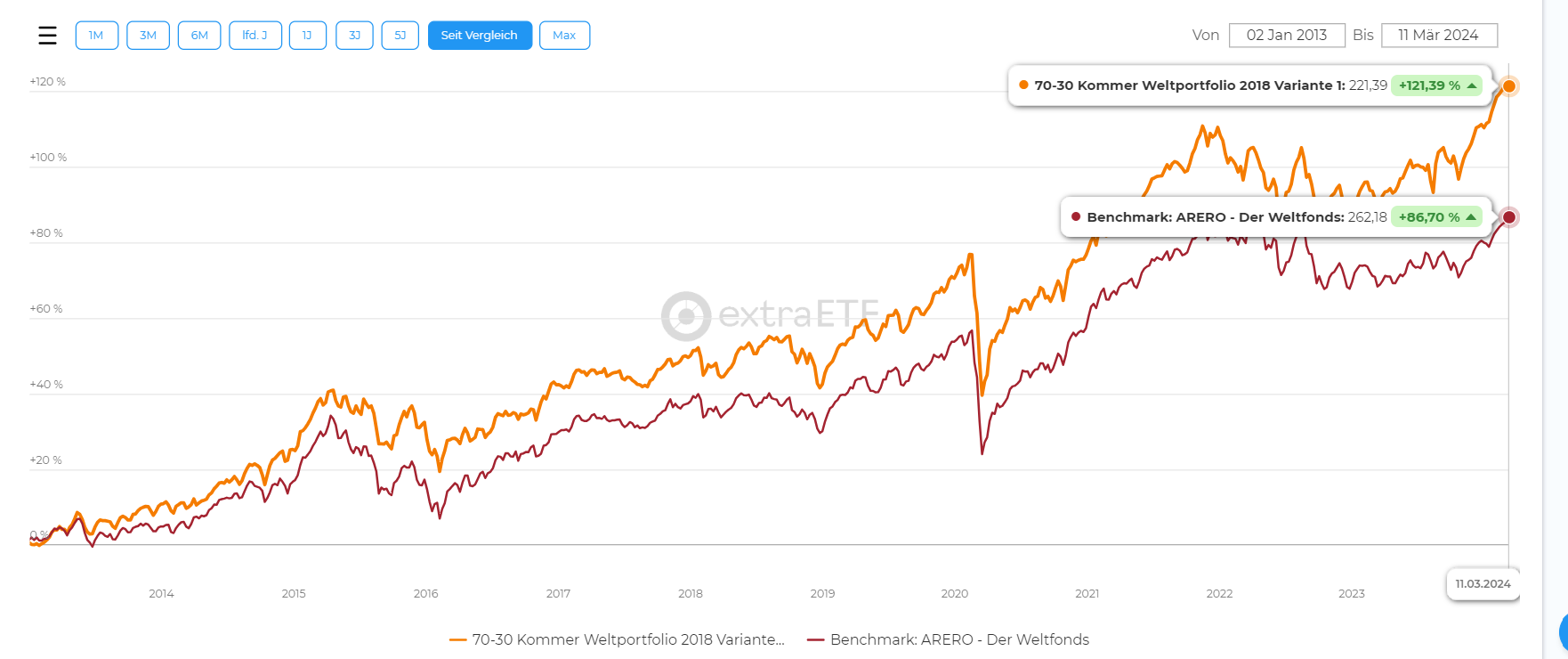Click the blue circle at right edge
The height and width of the screenshot is (659, 1568).
click(1563, 632)
